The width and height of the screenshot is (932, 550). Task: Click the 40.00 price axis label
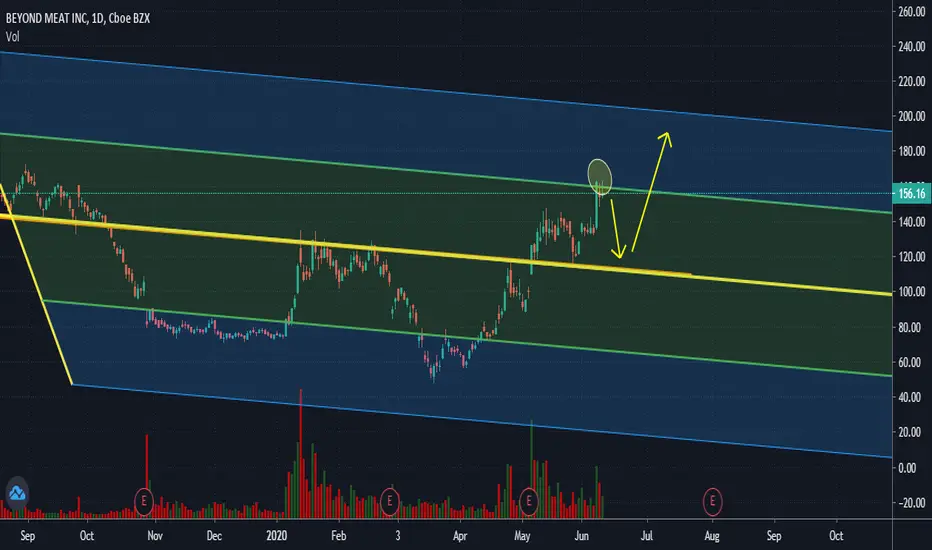tap(912, 397)
